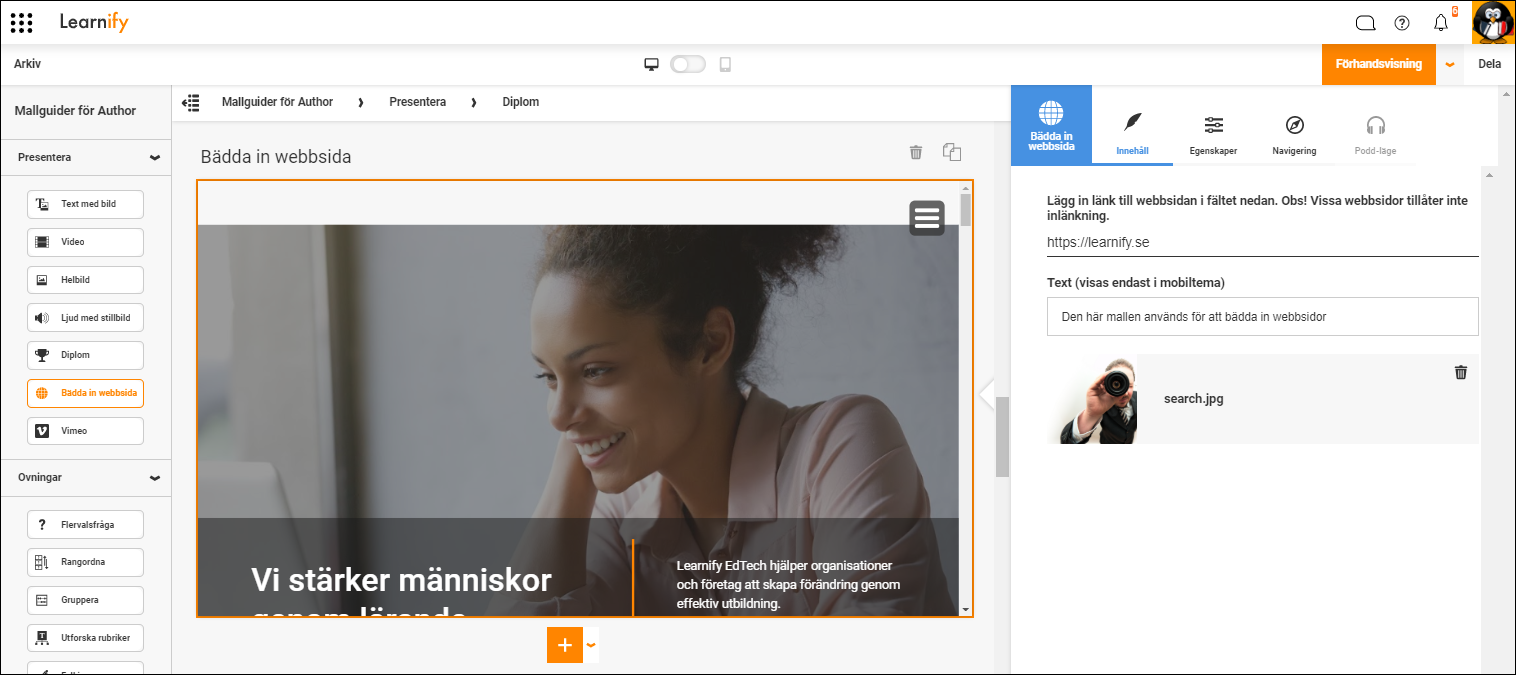Viewport: 1516px width, 675px height.
Task: Click the Learnify logo
Action: (94, 22)
